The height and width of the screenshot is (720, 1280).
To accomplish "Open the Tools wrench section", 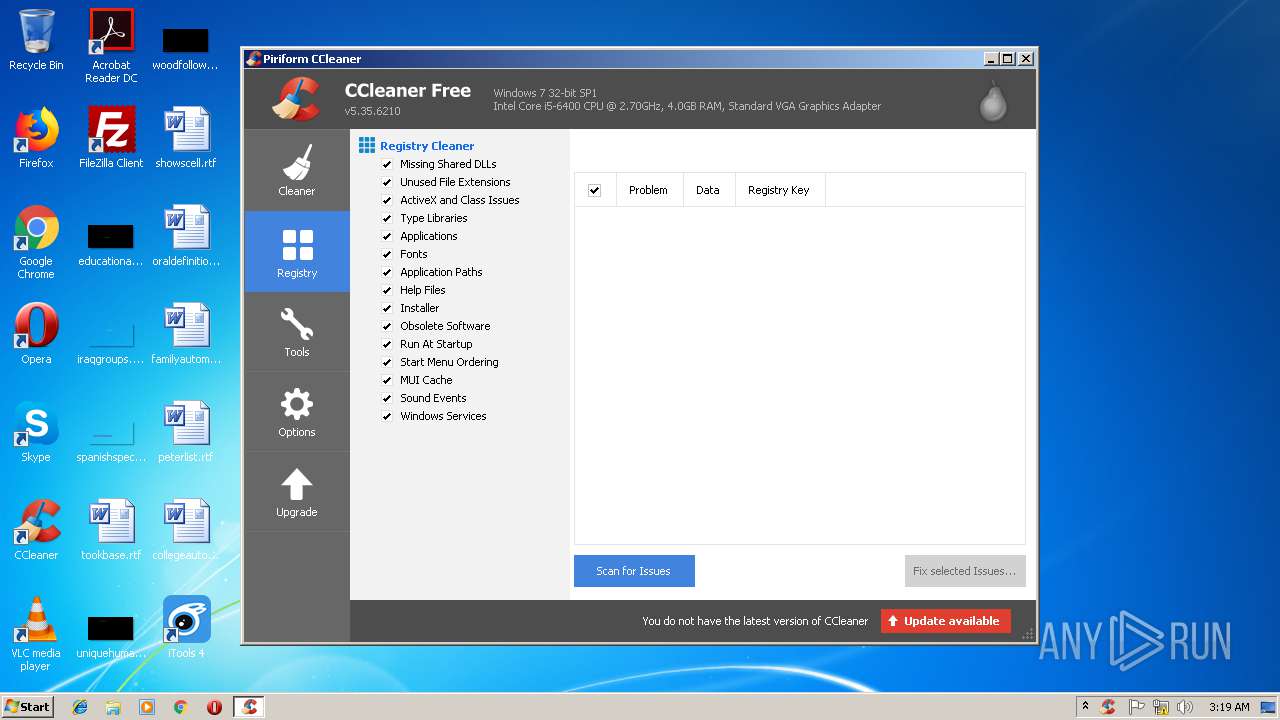I will [297, 331].
